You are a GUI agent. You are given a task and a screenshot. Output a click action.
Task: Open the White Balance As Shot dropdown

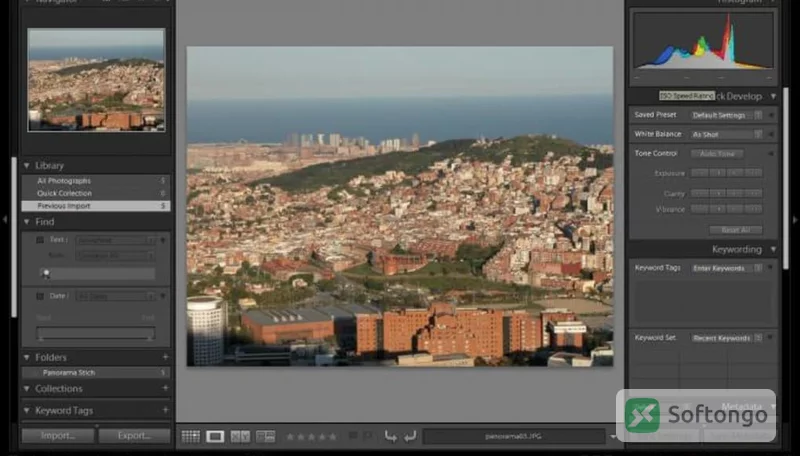point(727,134)
